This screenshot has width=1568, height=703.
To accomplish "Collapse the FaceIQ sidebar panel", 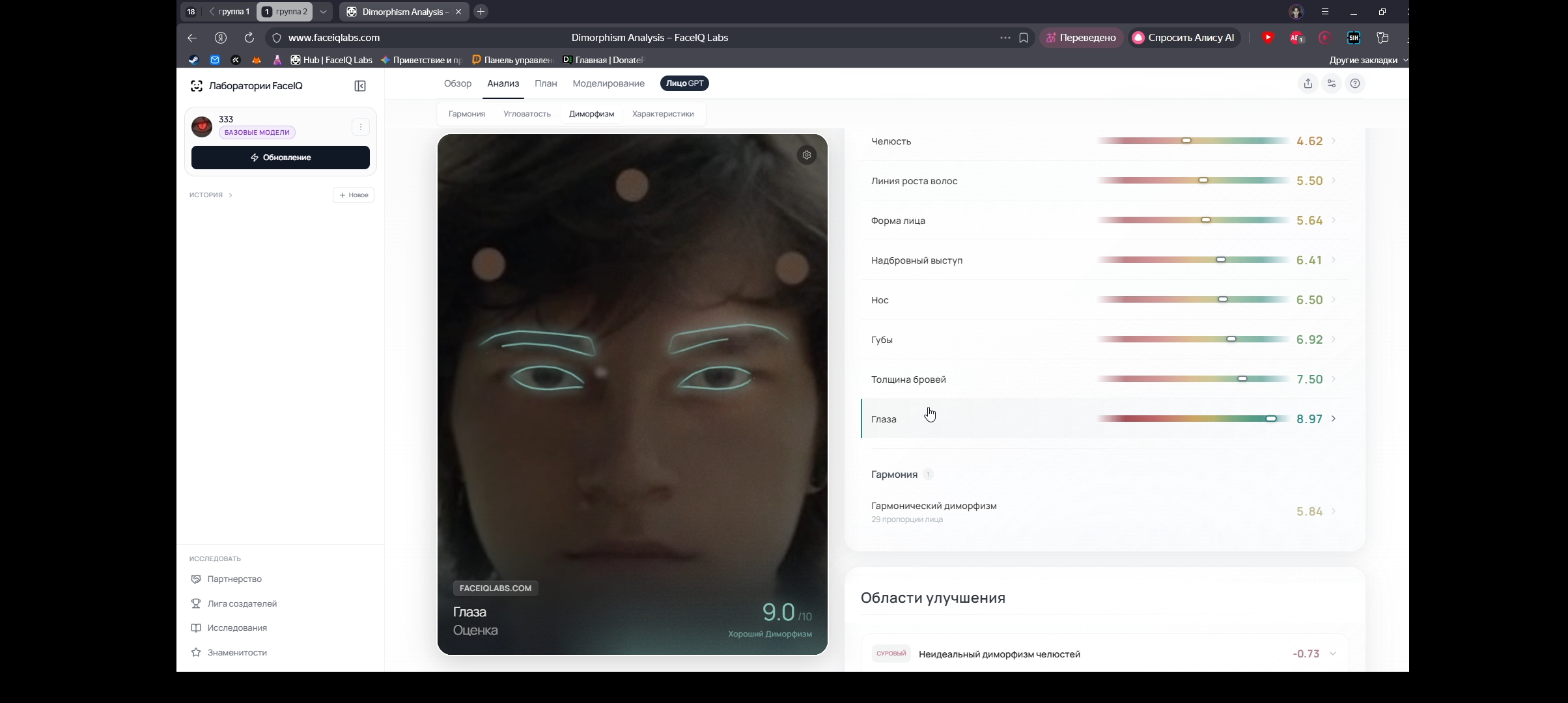I will click(x=360, y=86).
